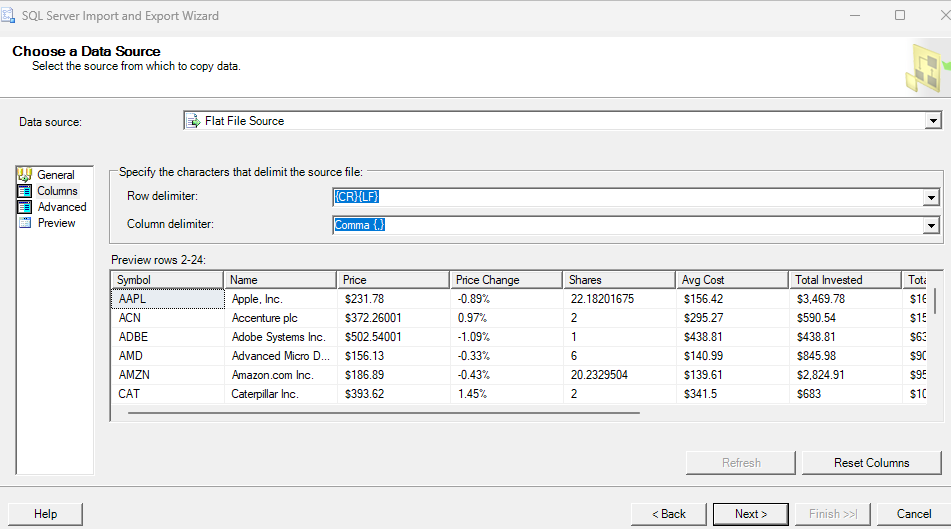Open the General settings page
This screenshot has width=951, height=529.
point(56,175)
